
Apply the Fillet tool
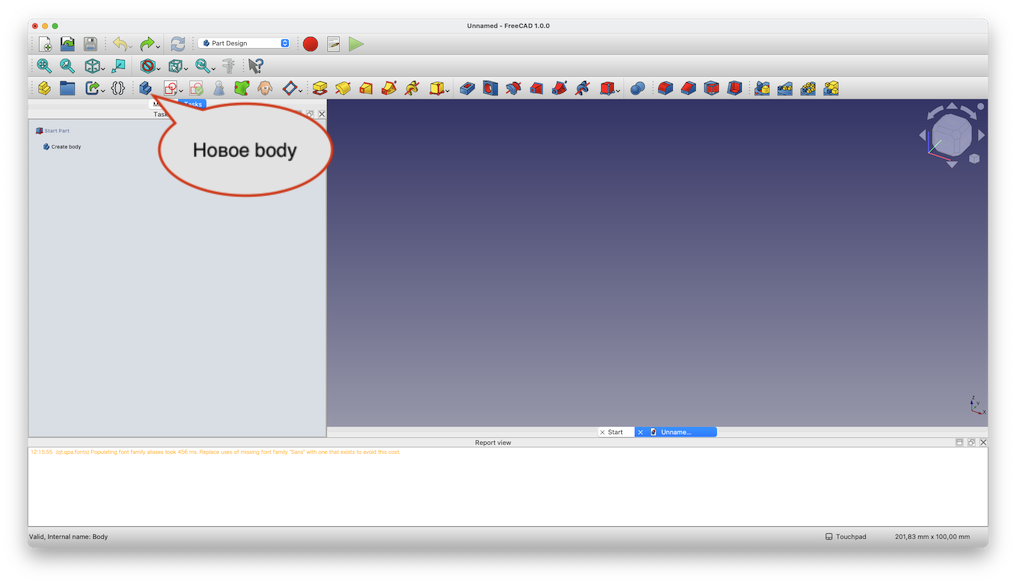pyautogui.click(x=665, y=88)
